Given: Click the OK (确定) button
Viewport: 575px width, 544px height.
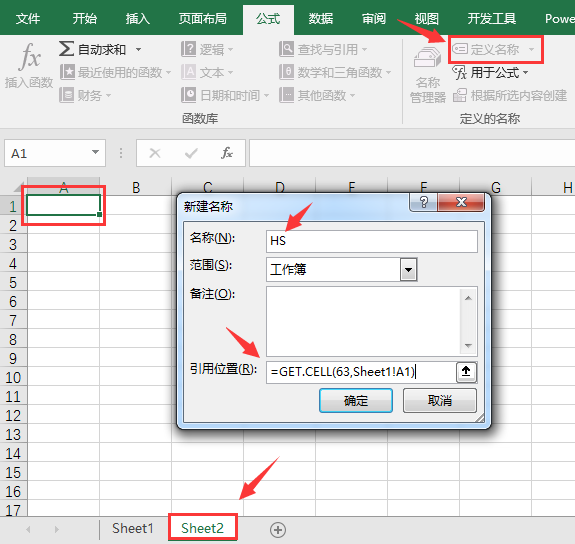Looking at the screenshot, I should pyautogui.click(x=356, y=401).
